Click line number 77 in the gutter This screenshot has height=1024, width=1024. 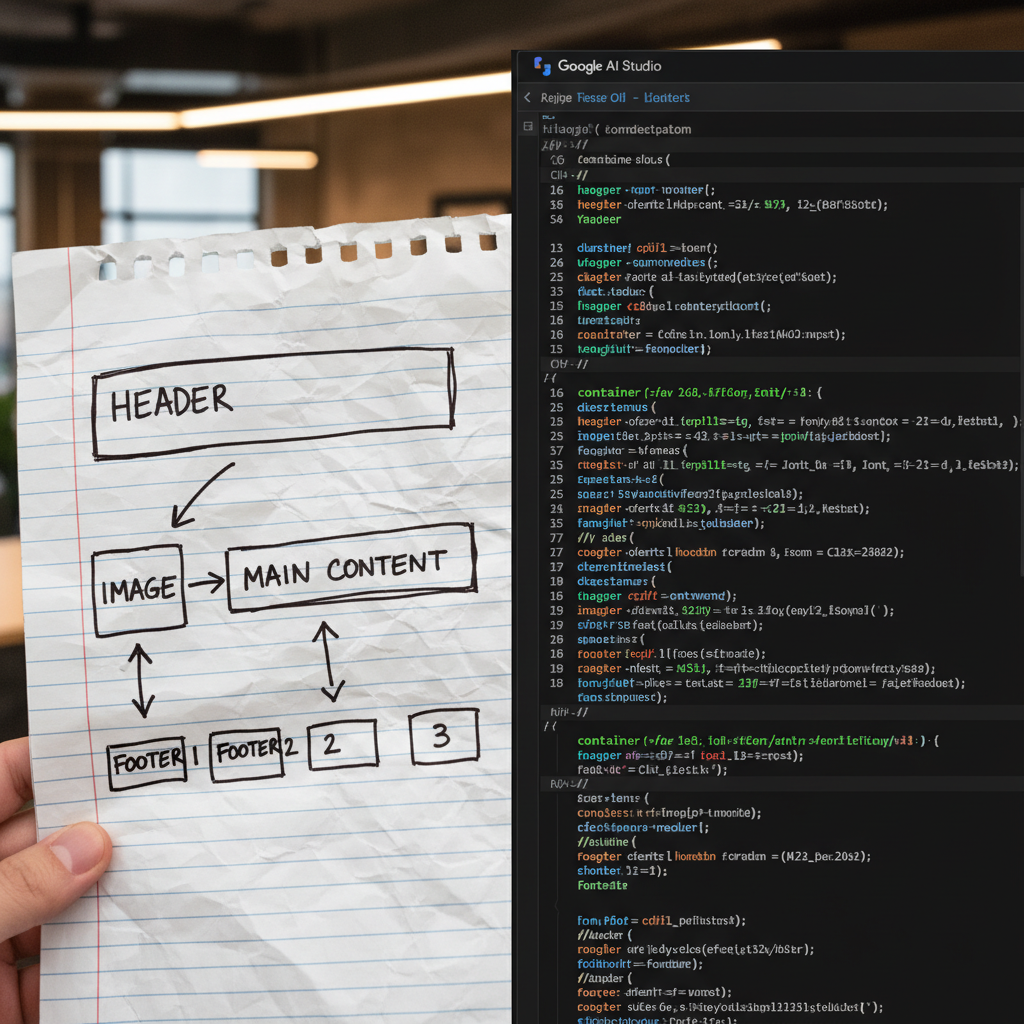coord(556,537)
